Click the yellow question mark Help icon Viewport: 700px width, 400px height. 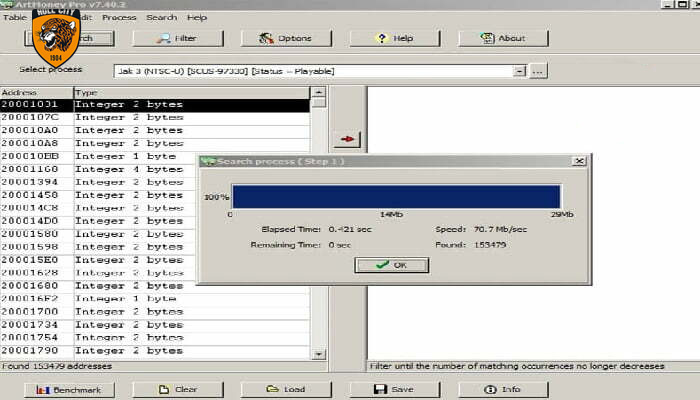382,38
